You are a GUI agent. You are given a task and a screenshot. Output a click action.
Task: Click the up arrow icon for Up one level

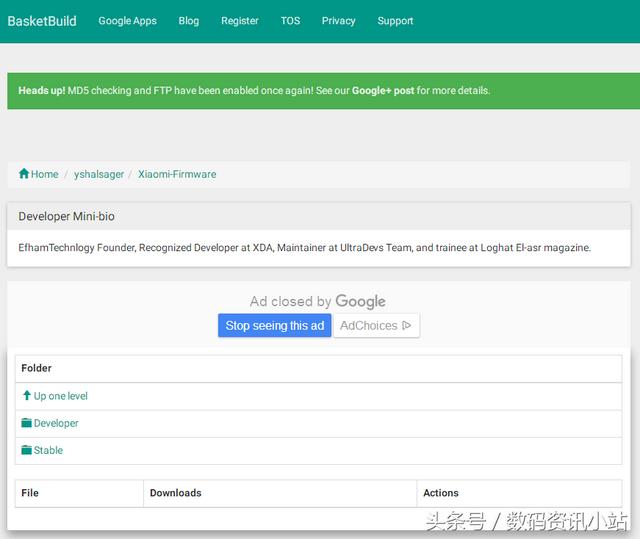27,395
